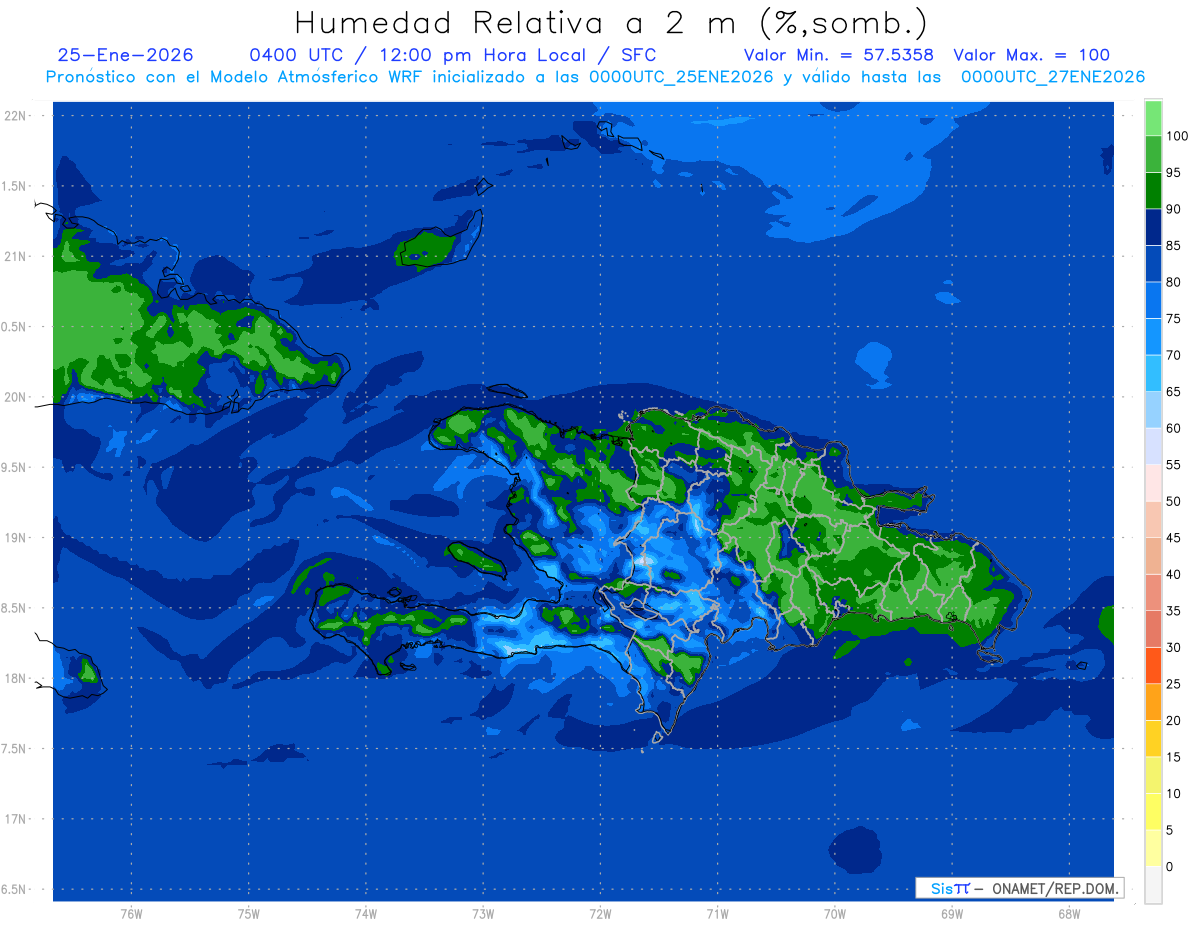
Task: Click the '17N' latitude axis label
Action: pos(16,819)
